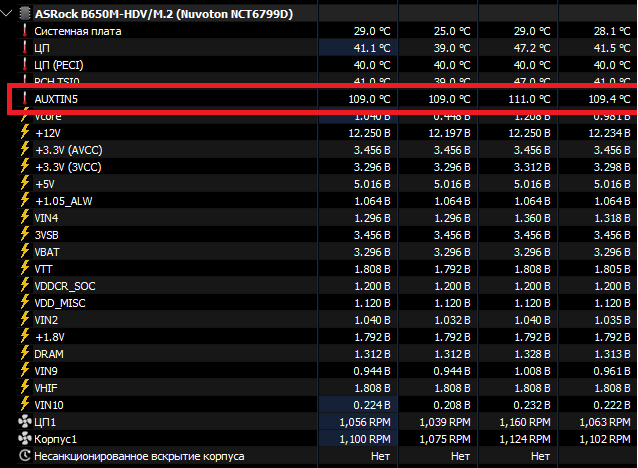Click the fan icon beside ЦП1

(25, 422)
